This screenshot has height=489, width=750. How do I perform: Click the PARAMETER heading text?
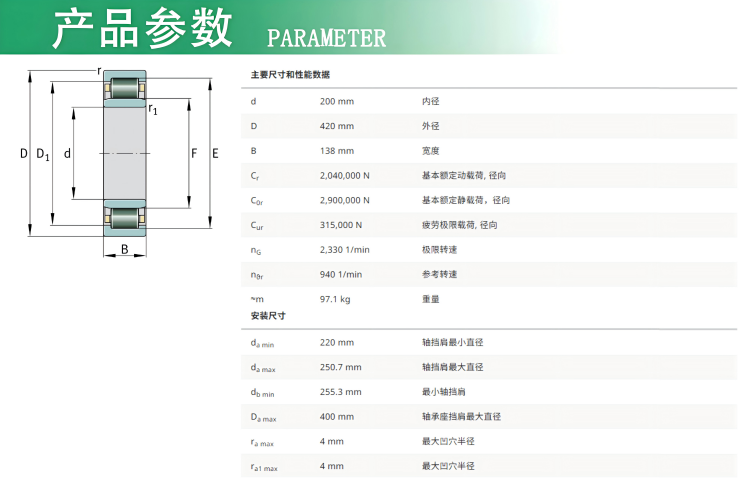tap(326, 39)
